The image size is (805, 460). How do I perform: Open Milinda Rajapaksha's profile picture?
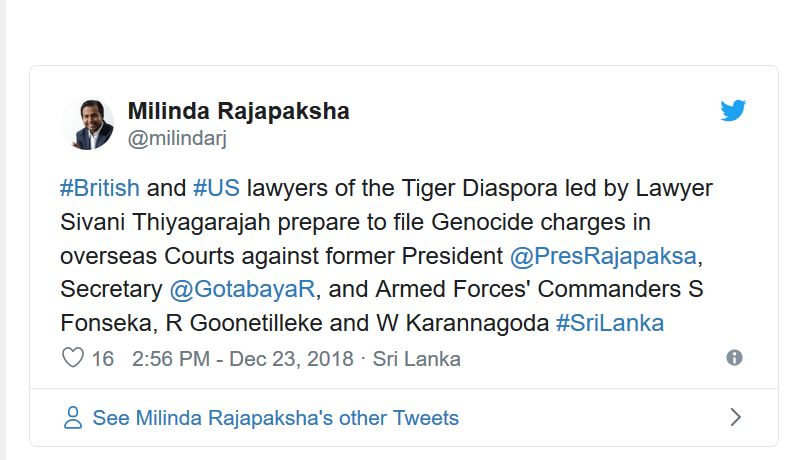[89, 124]
